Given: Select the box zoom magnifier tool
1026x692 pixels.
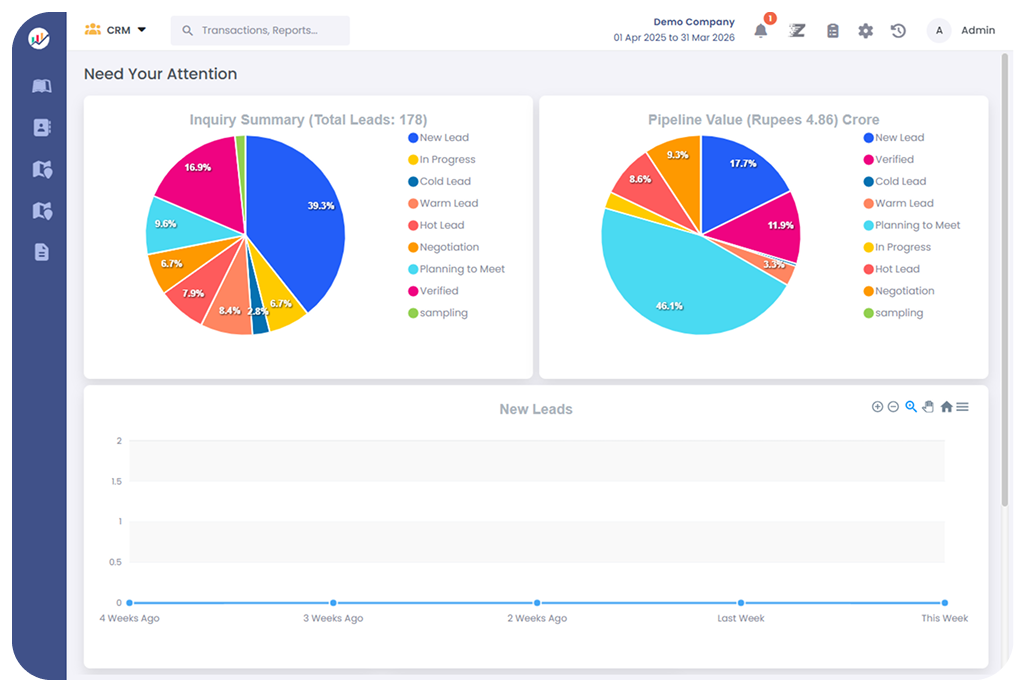Looking at the screenshot, I should [911, 407].
